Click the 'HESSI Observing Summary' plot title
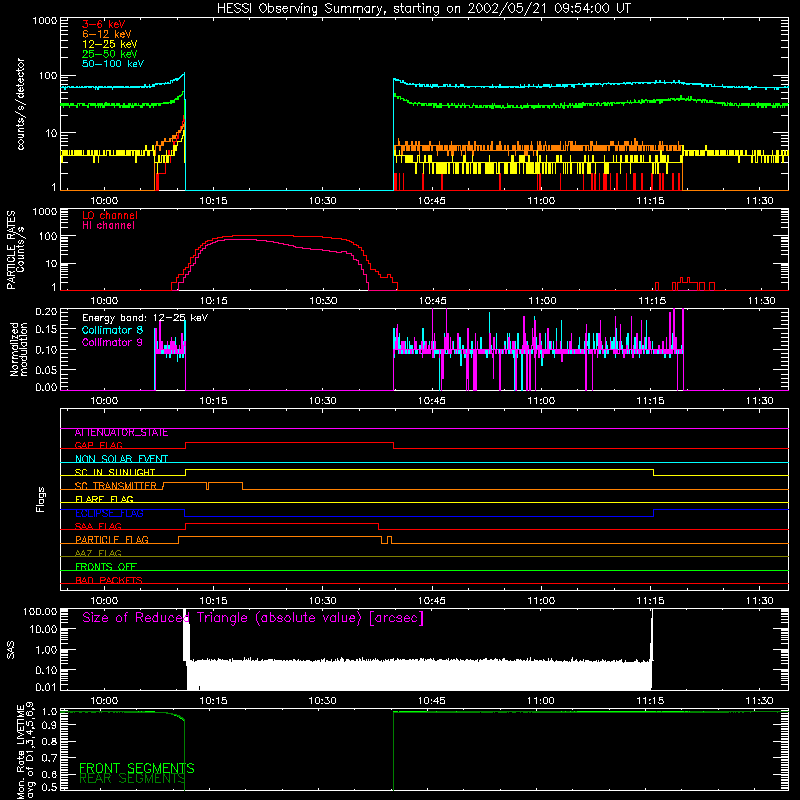800x800 pixels. click(x=424, y=9)
